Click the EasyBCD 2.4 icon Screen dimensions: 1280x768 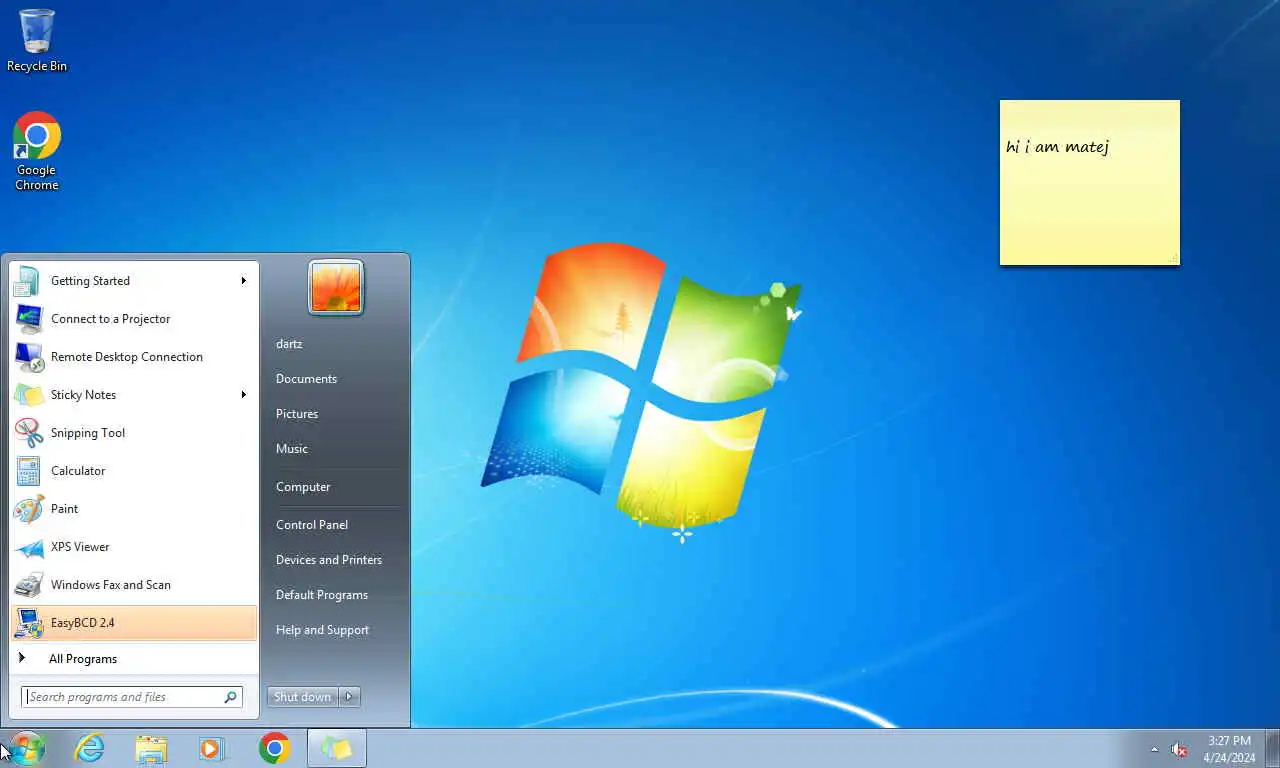pos(28,623)
